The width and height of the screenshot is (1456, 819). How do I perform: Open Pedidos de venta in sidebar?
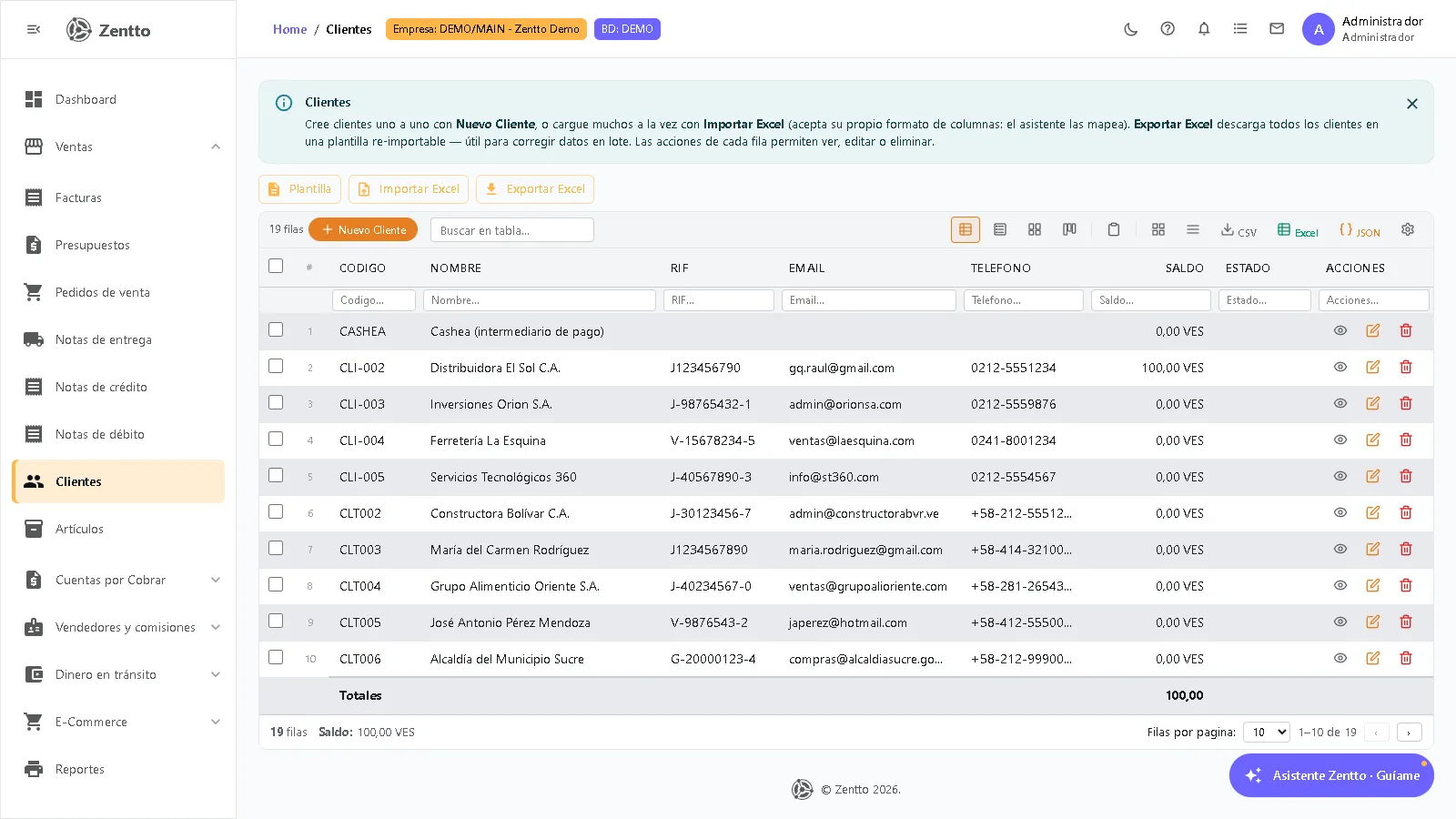click(x=118, y=292)
